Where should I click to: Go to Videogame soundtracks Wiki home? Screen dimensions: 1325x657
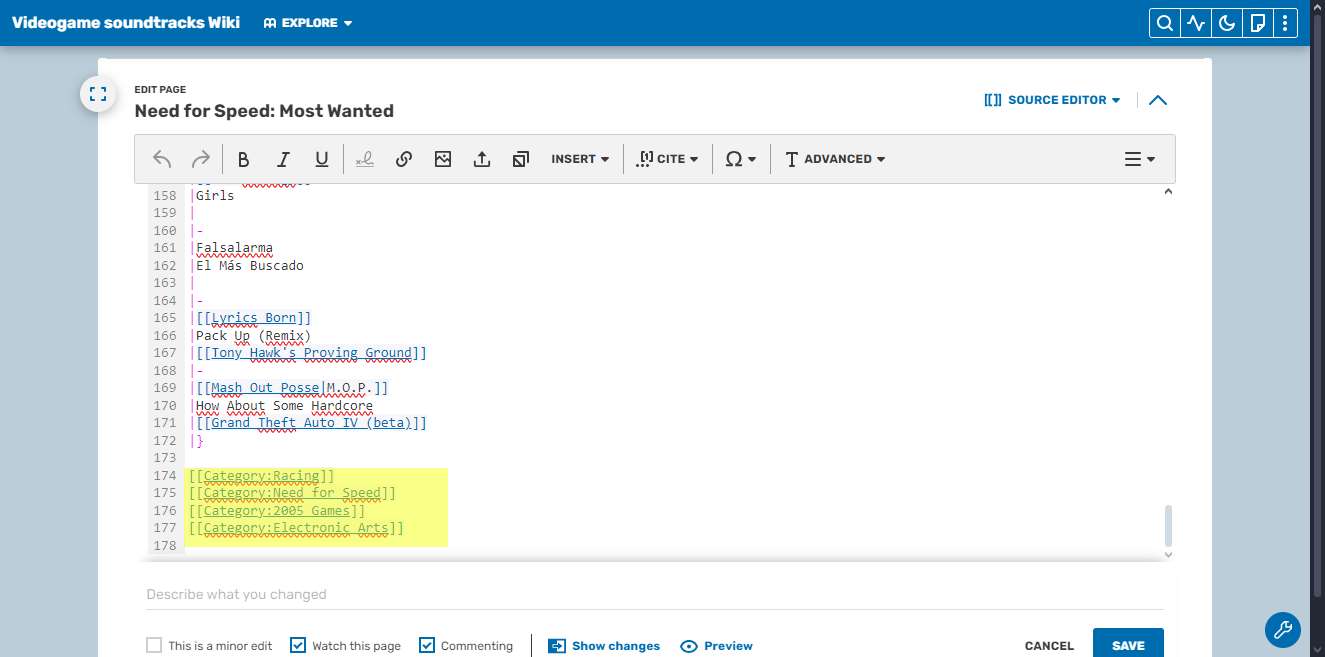click(x=126, y=22)
